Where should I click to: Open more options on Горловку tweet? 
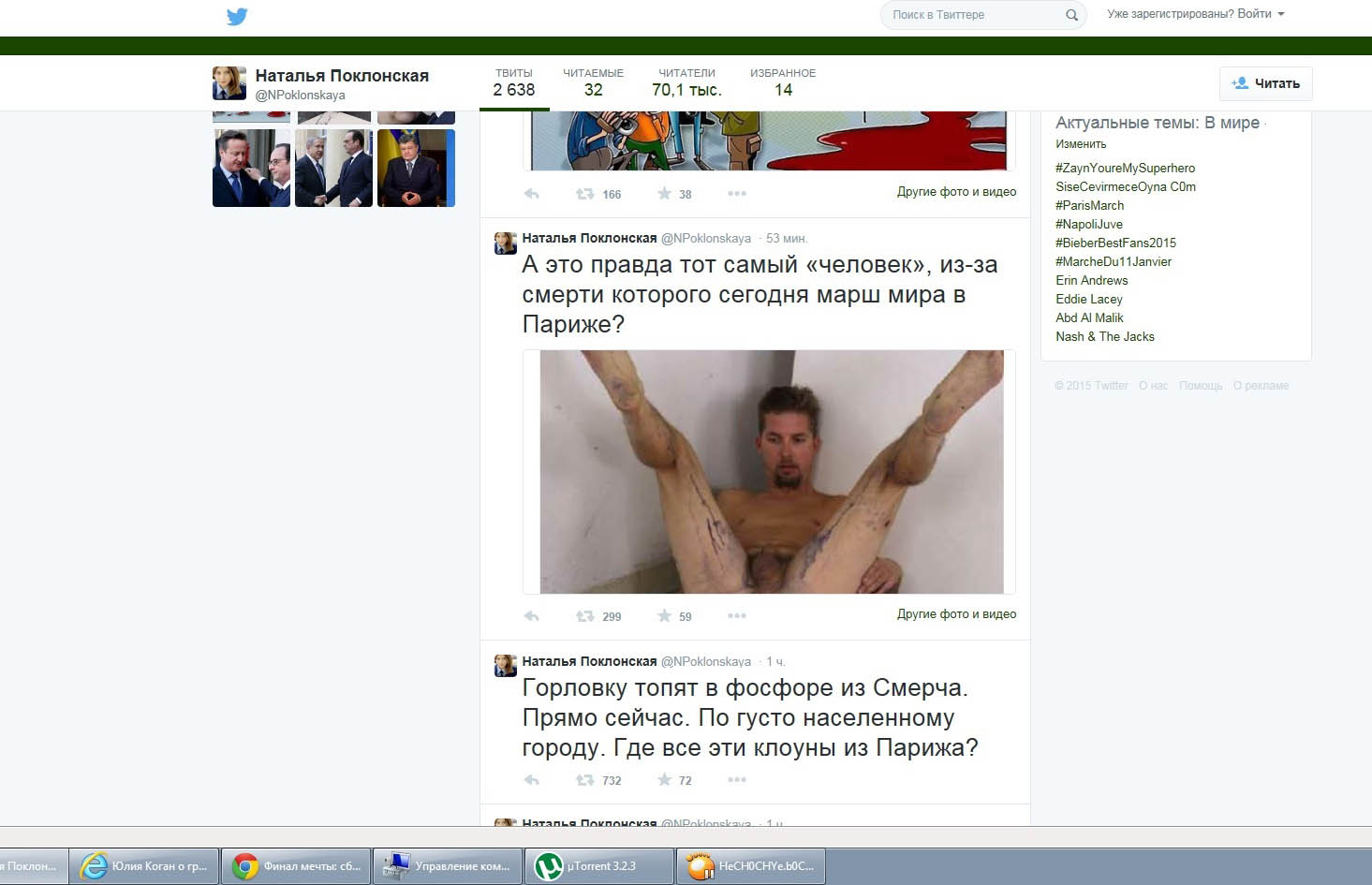pos(737,779)
